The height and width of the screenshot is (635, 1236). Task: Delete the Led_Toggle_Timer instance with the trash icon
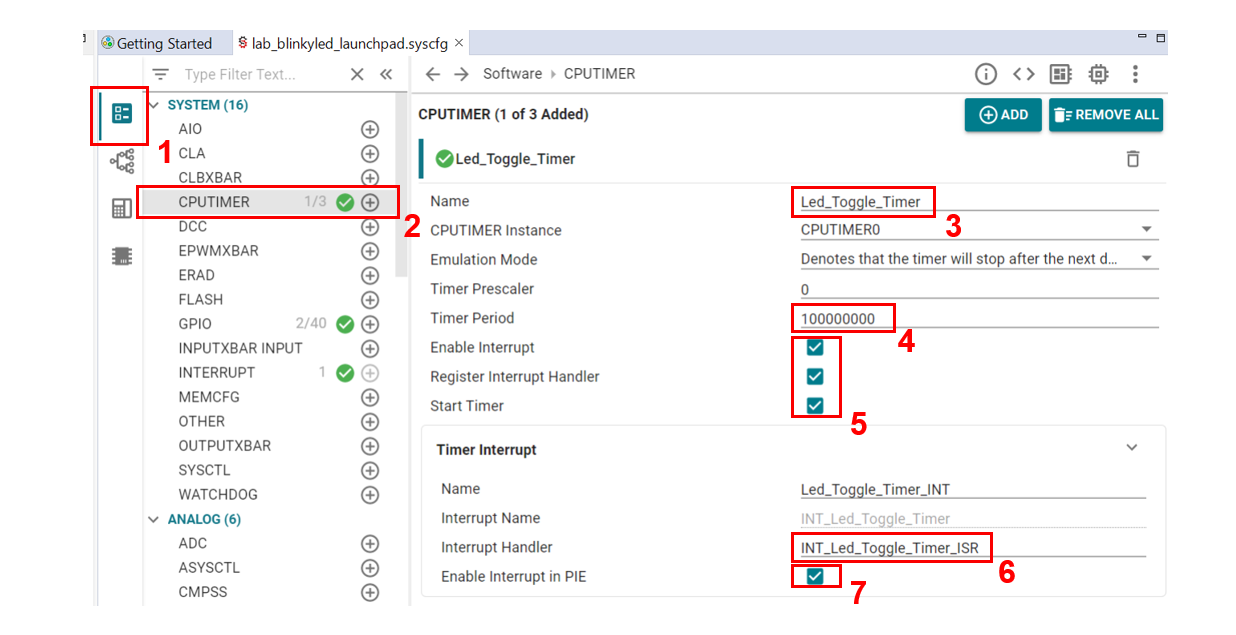[1132, 159]
